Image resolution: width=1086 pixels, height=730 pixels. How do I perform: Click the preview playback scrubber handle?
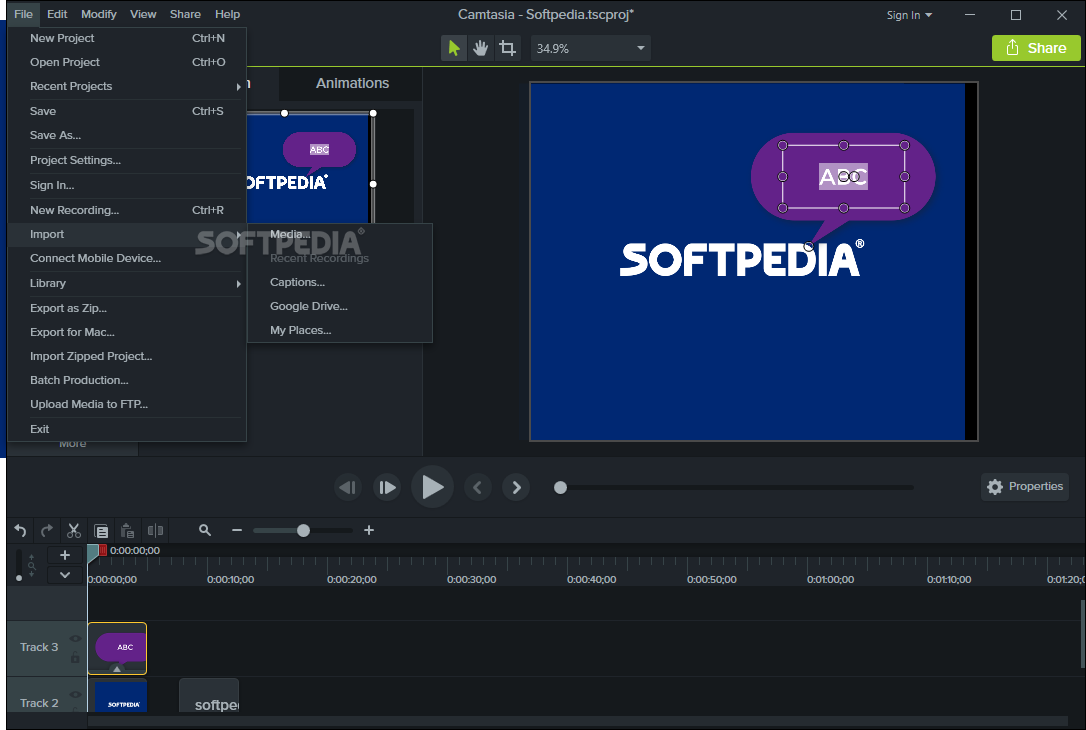(560, 488)
